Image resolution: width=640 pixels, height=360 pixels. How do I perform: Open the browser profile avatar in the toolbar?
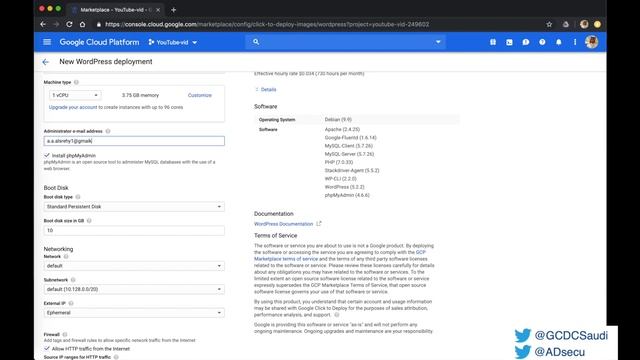(584, 24)
